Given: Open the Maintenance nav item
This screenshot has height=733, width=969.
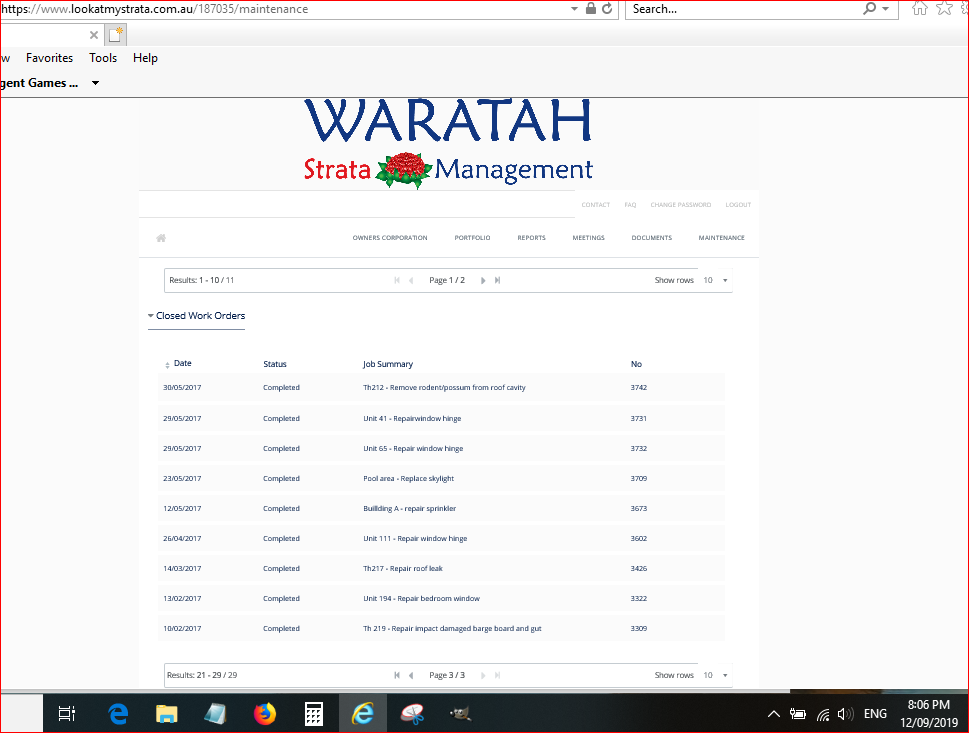Looking at the screenshot, I should click(721, 238).
